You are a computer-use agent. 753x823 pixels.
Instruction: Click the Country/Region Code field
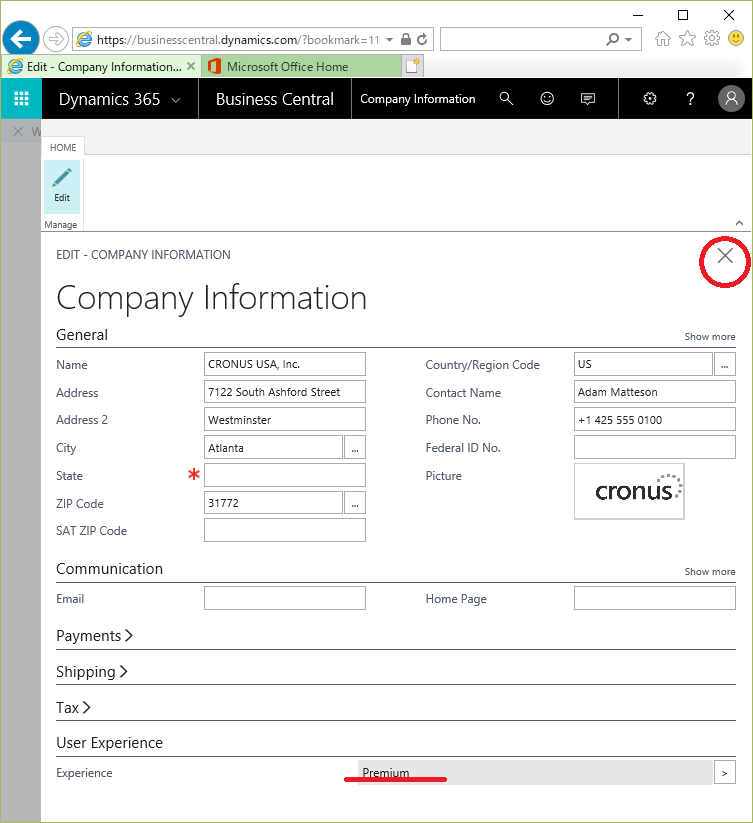(x=643, y=364)
